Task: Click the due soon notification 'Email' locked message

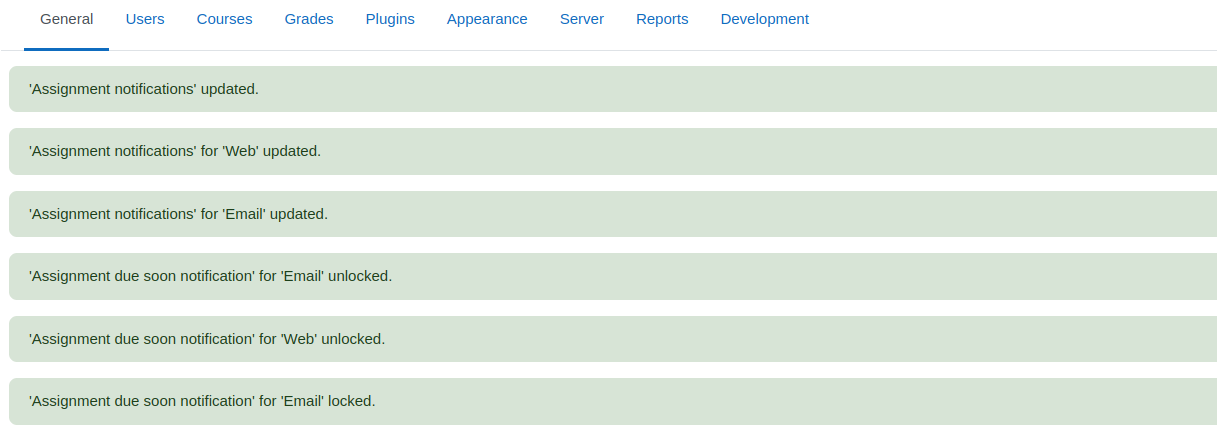Action: [613, 401]
